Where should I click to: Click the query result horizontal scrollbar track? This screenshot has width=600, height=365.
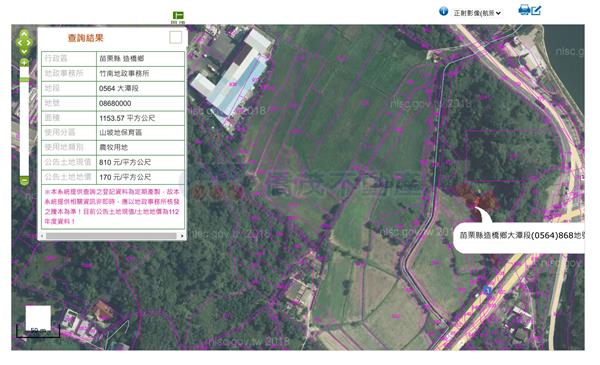coord(111,236)
